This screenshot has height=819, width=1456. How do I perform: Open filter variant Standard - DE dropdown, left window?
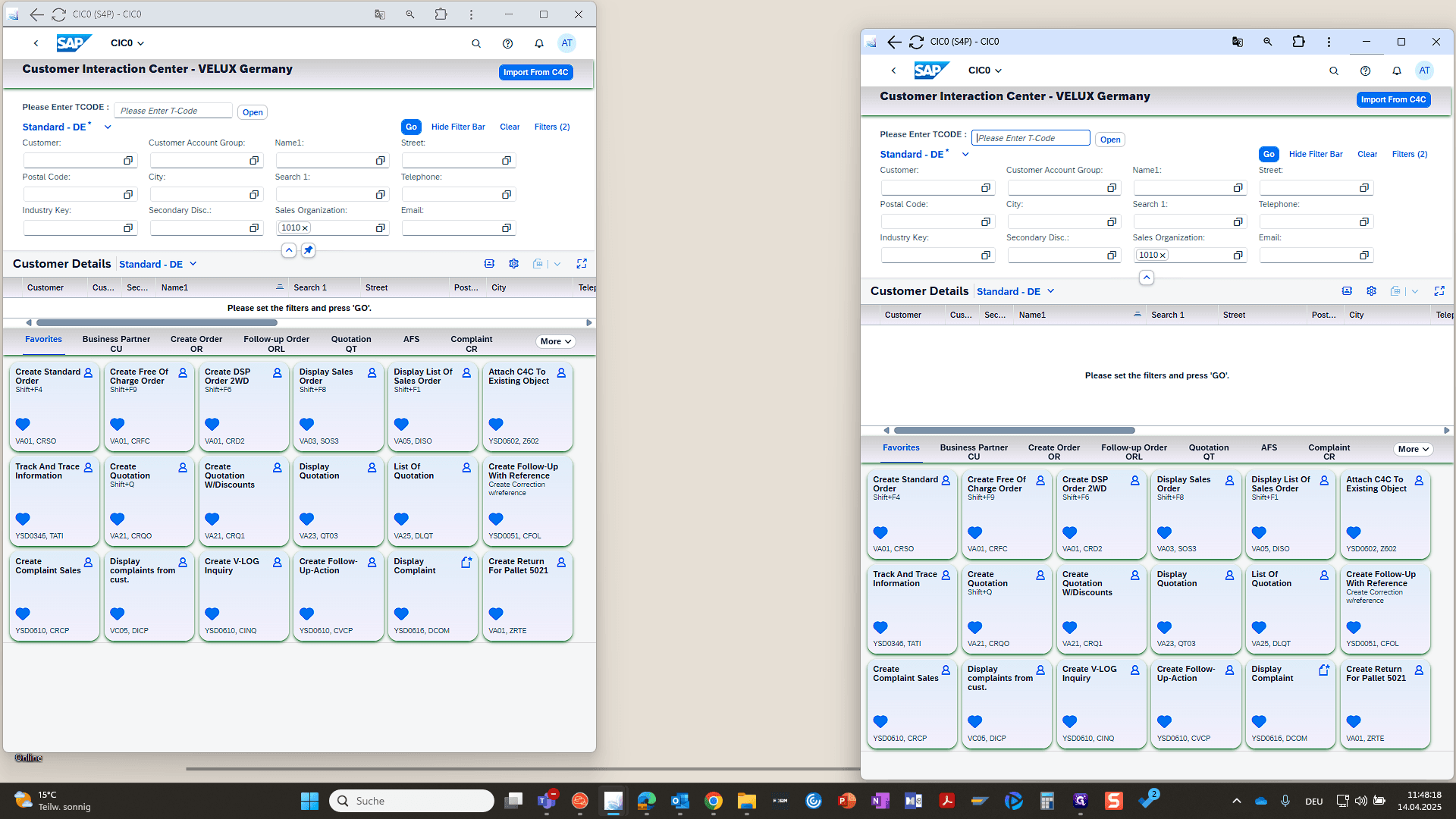[x=108, y=127]
